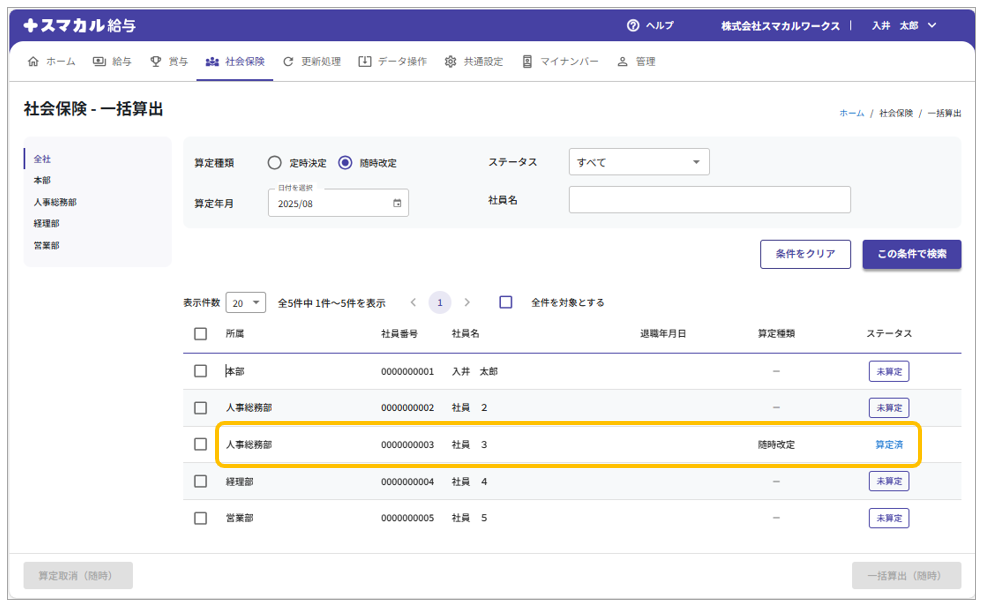Open the ステータス dropdown
985x609 pixels.
639,162
